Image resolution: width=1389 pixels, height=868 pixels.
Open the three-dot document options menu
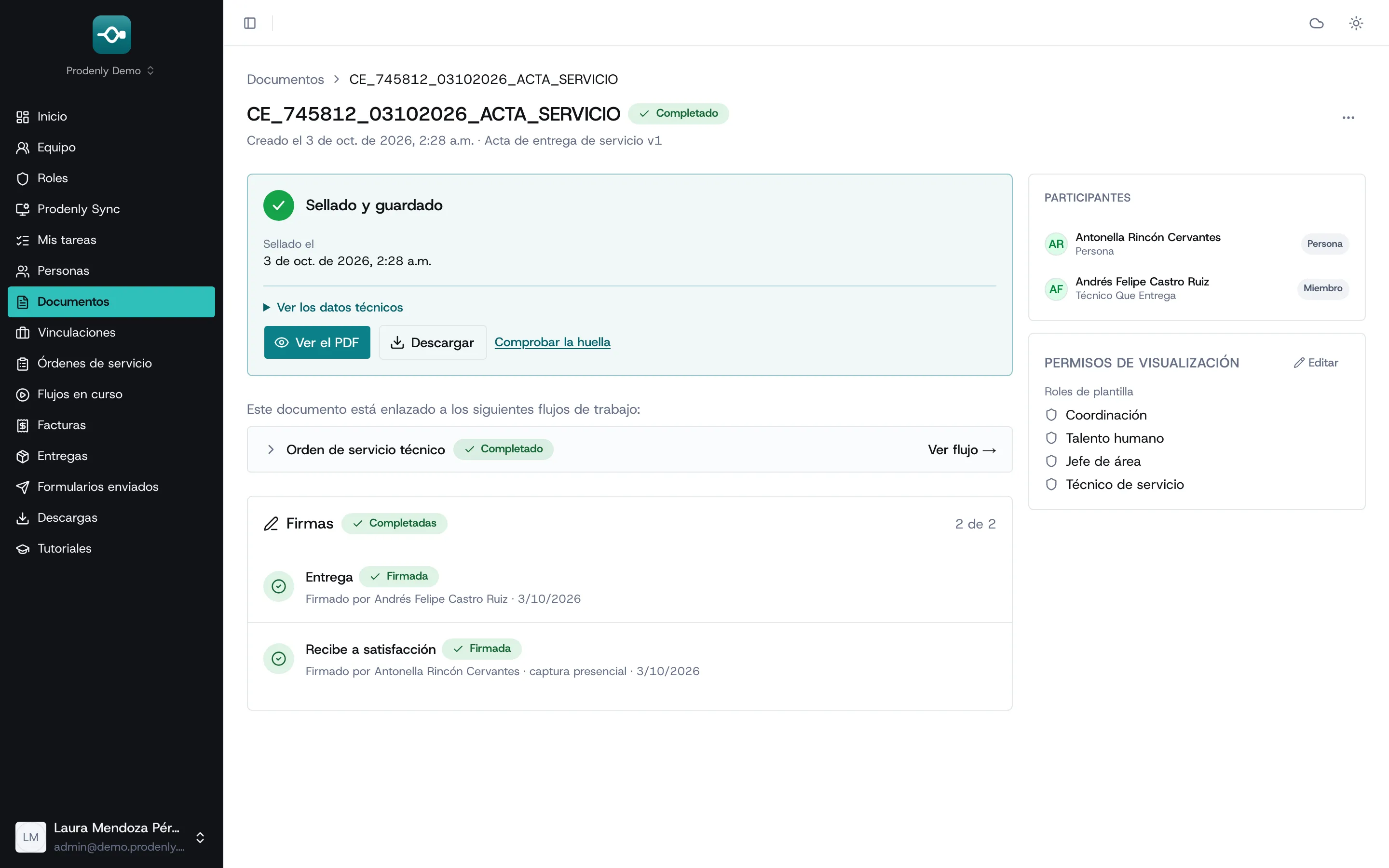coord(1348,118)
